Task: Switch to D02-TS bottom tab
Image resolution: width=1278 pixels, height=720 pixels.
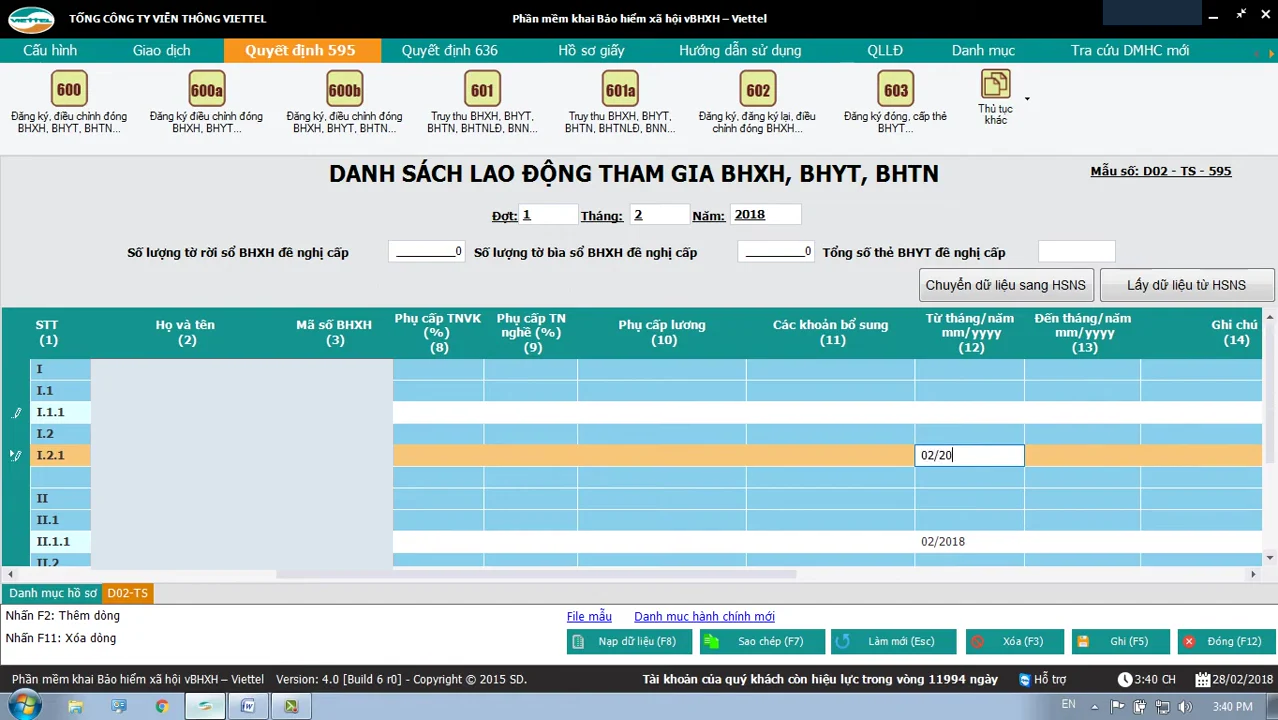Action: 127,593
